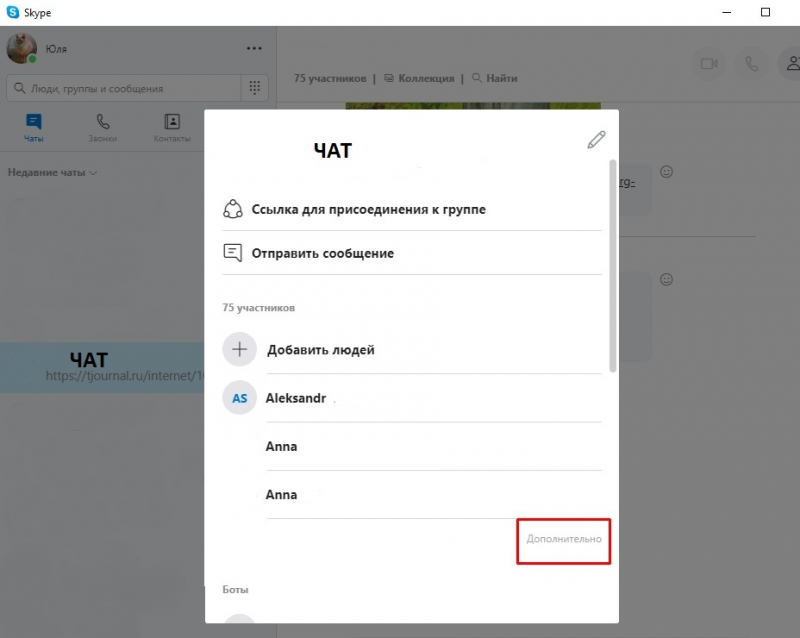Maximize the Skype window
Viewport: 800px width, 638px height.
765,12
